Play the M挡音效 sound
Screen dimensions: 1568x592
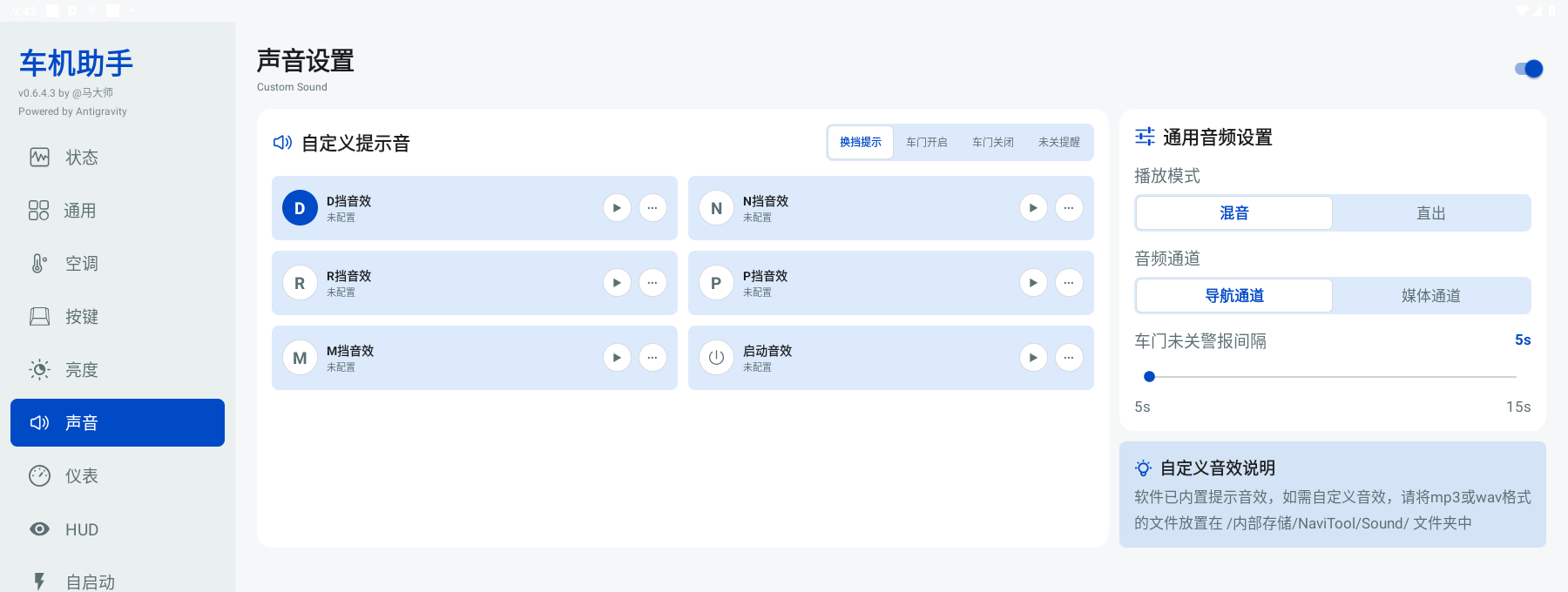point(617,358)
